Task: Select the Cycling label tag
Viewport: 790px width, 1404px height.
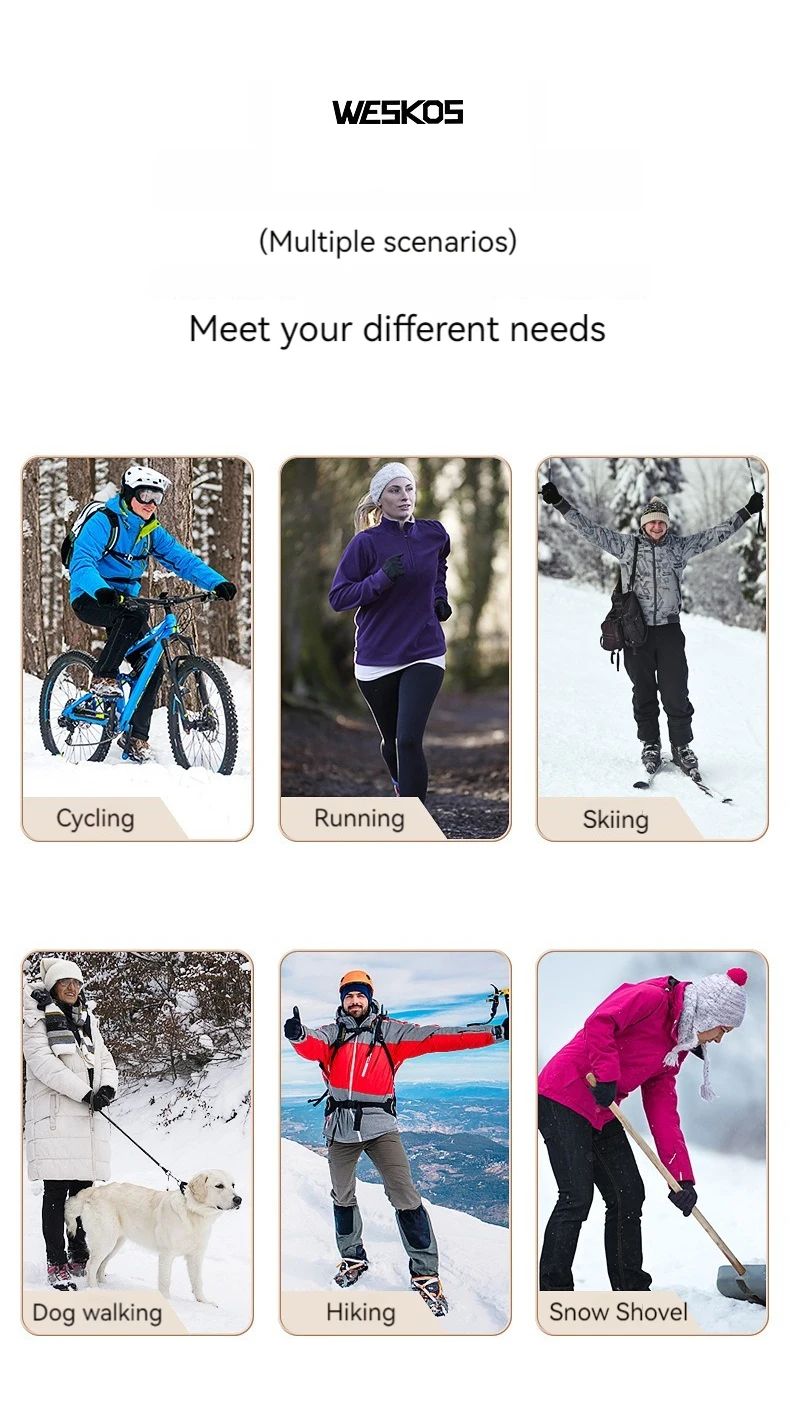Action: click(x=95, y=818)
